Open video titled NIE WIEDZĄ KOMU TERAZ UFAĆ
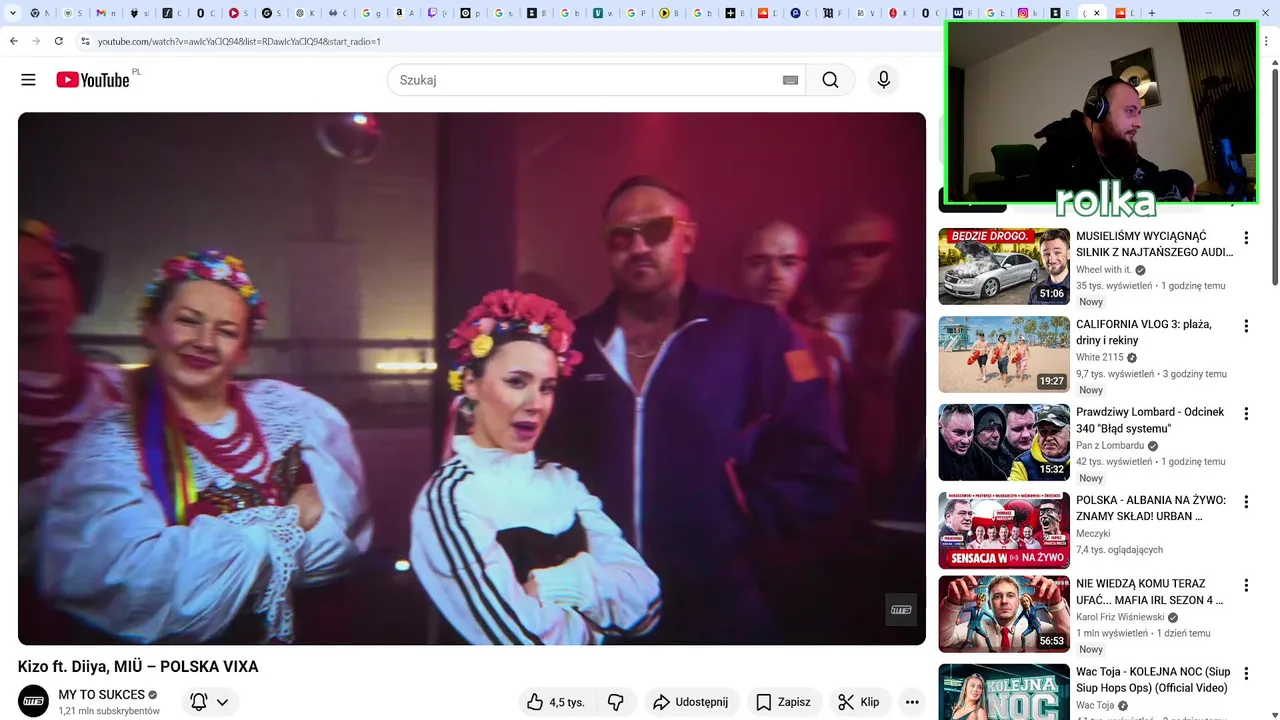The height and width of the screenshot is (720, 1280). pos(1150,591)
